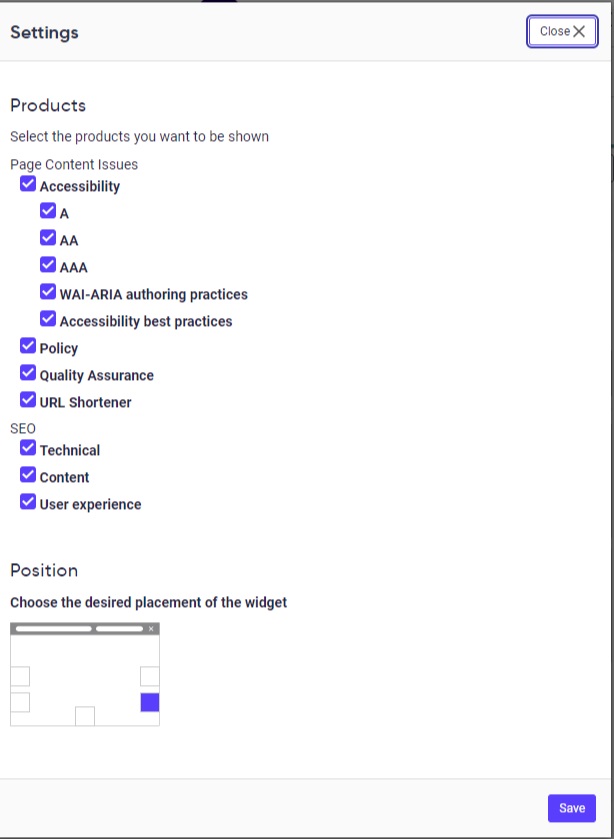Image resolution: width=614 pixels, height=839 pixels.
Task: Select bottom-right widget placement (highlighted square)
Action: click(148, 702)
